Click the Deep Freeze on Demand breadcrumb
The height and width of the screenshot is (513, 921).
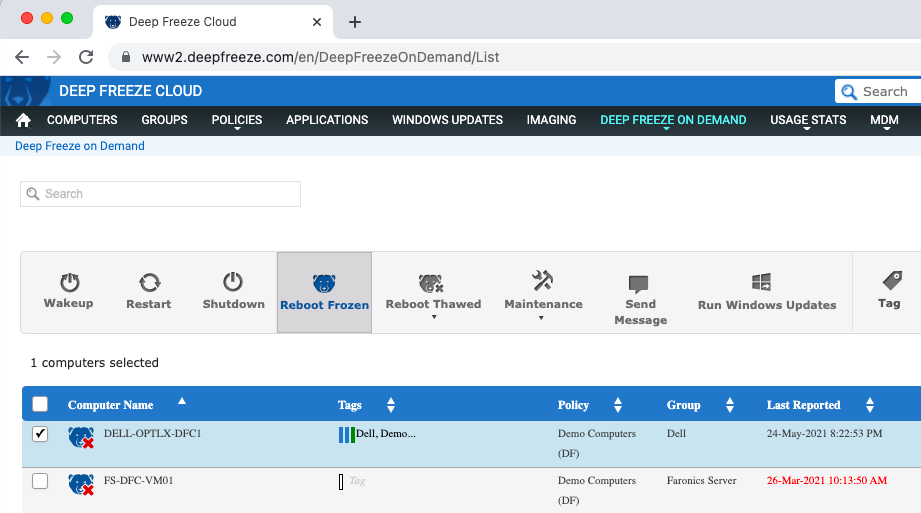point(80,146)
